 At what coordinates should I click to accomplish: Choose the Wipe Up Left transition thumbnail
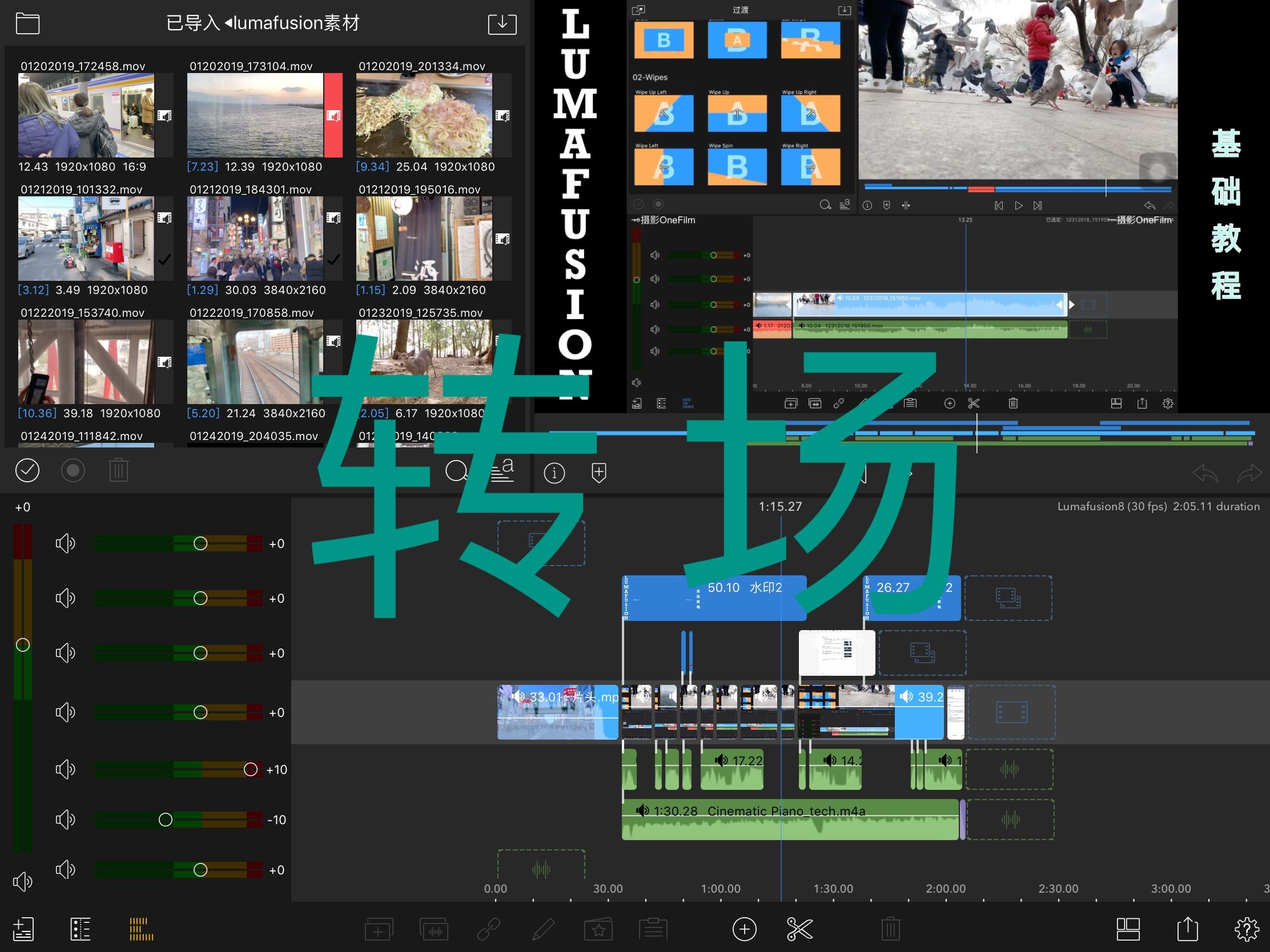pos(664,113)
